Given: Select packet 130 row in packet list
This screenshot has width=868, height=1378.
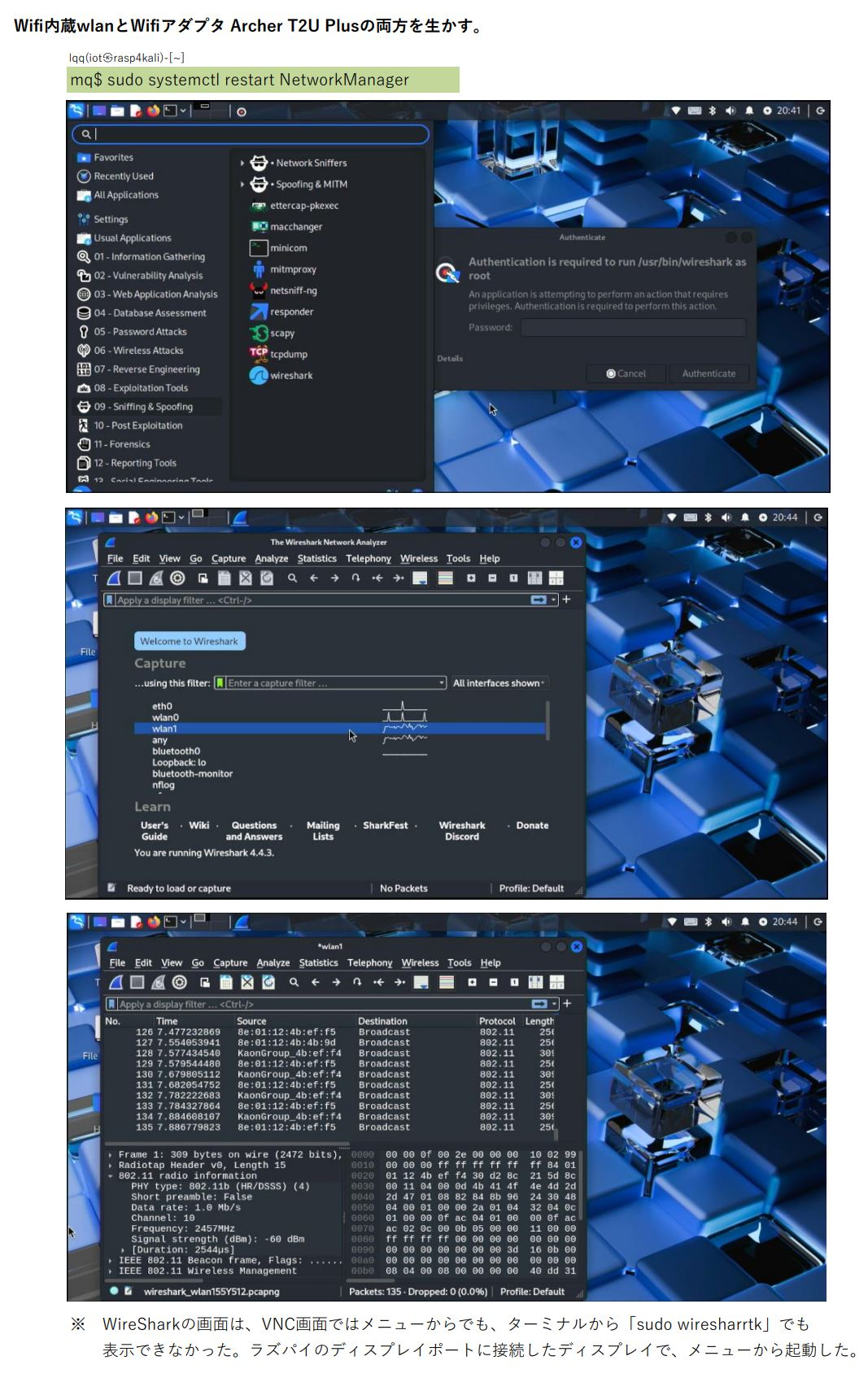Looking at the screenshot, I should tap(329, 1075).
